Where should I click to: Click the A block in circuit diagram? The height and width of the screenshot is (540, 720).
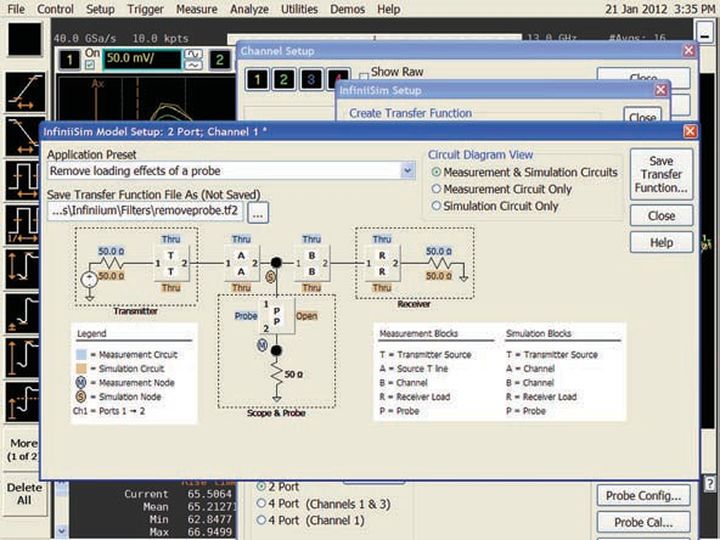(241, 264)
